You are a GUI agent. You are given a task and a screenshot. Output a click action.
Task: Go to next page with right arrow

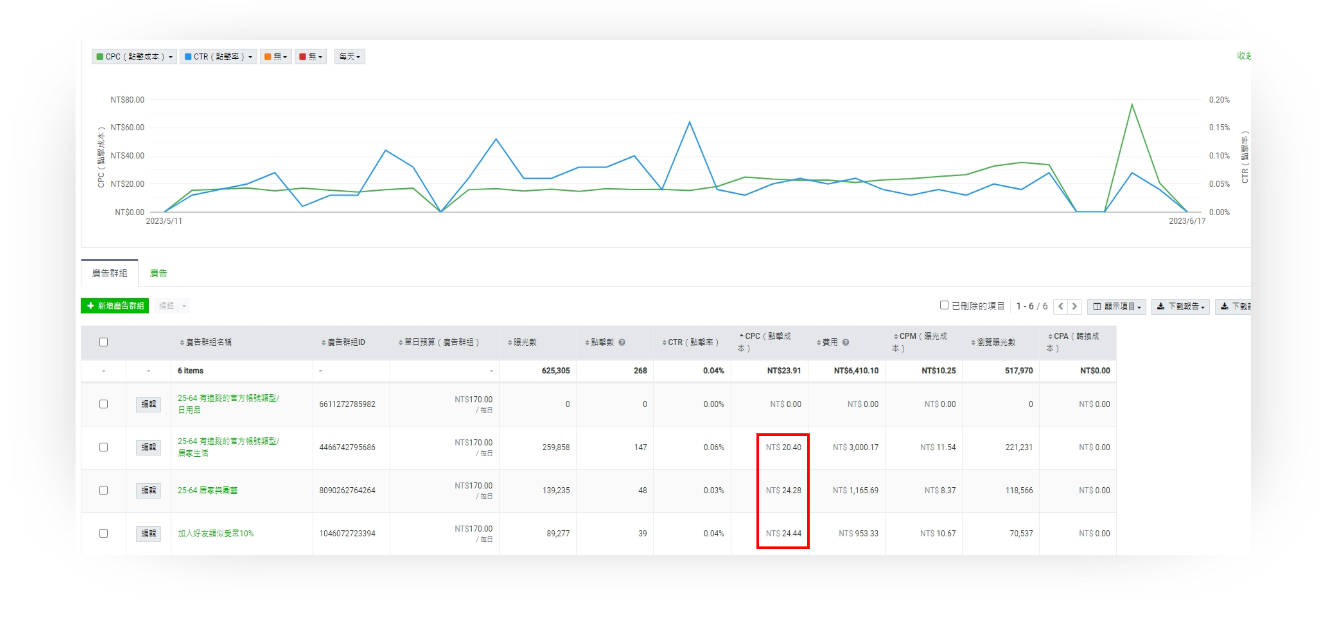click(x=1075, y=306)
